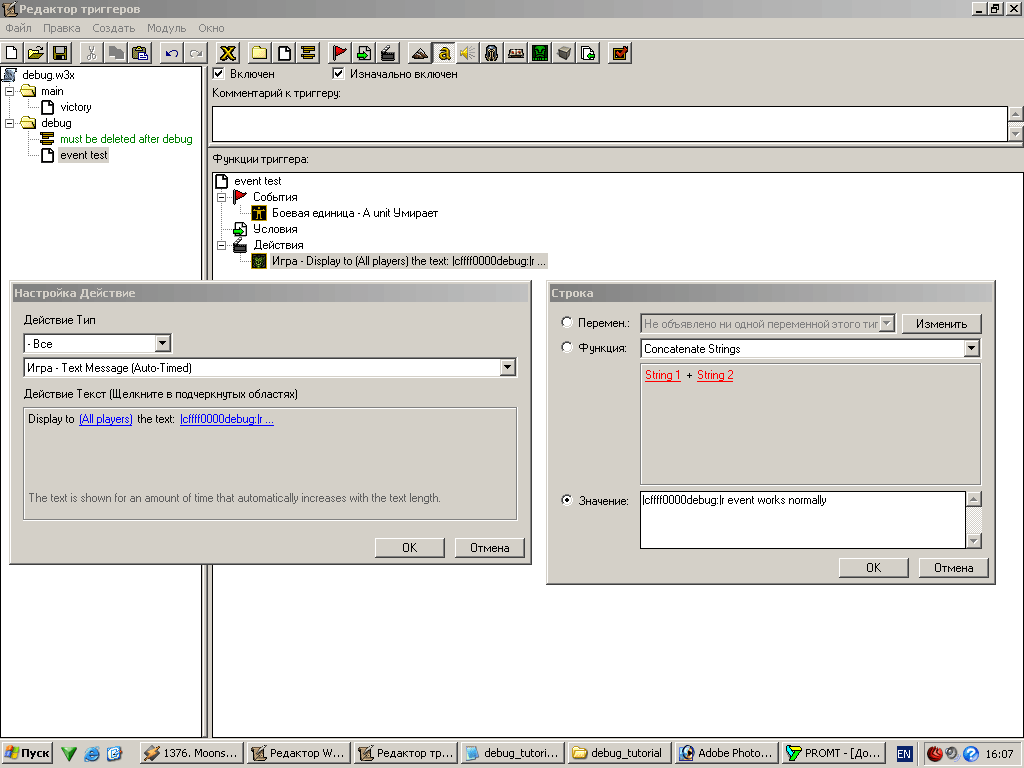Click the Cut scissors icon
The width and height of the screenshot is (1024, 768).
coord(91,53)
